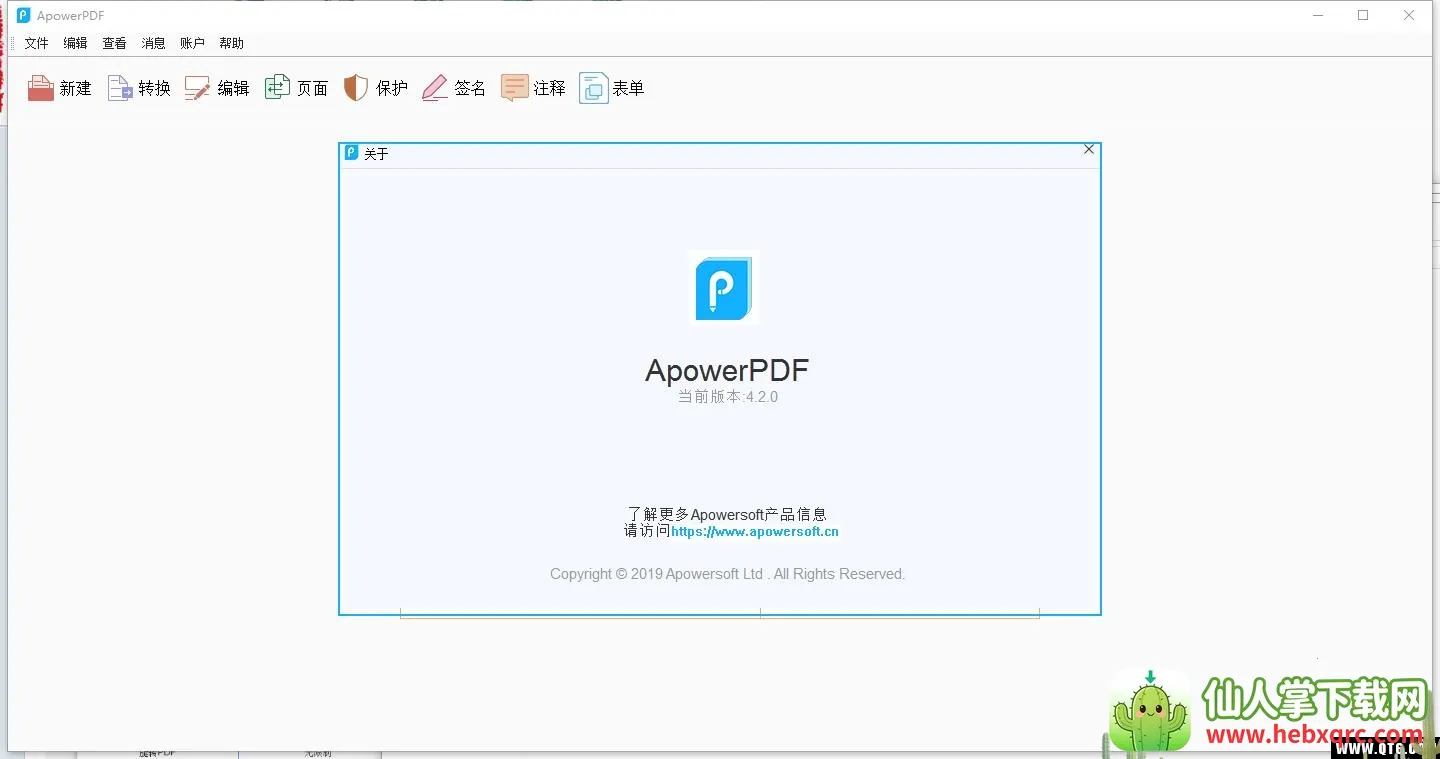
Task: Click the About dialog title icon
Action: pos(351,153)
